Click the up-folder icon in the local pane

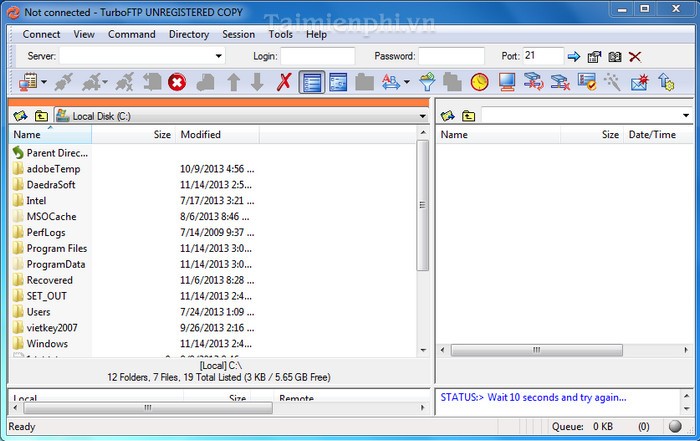tap(41, 116)
